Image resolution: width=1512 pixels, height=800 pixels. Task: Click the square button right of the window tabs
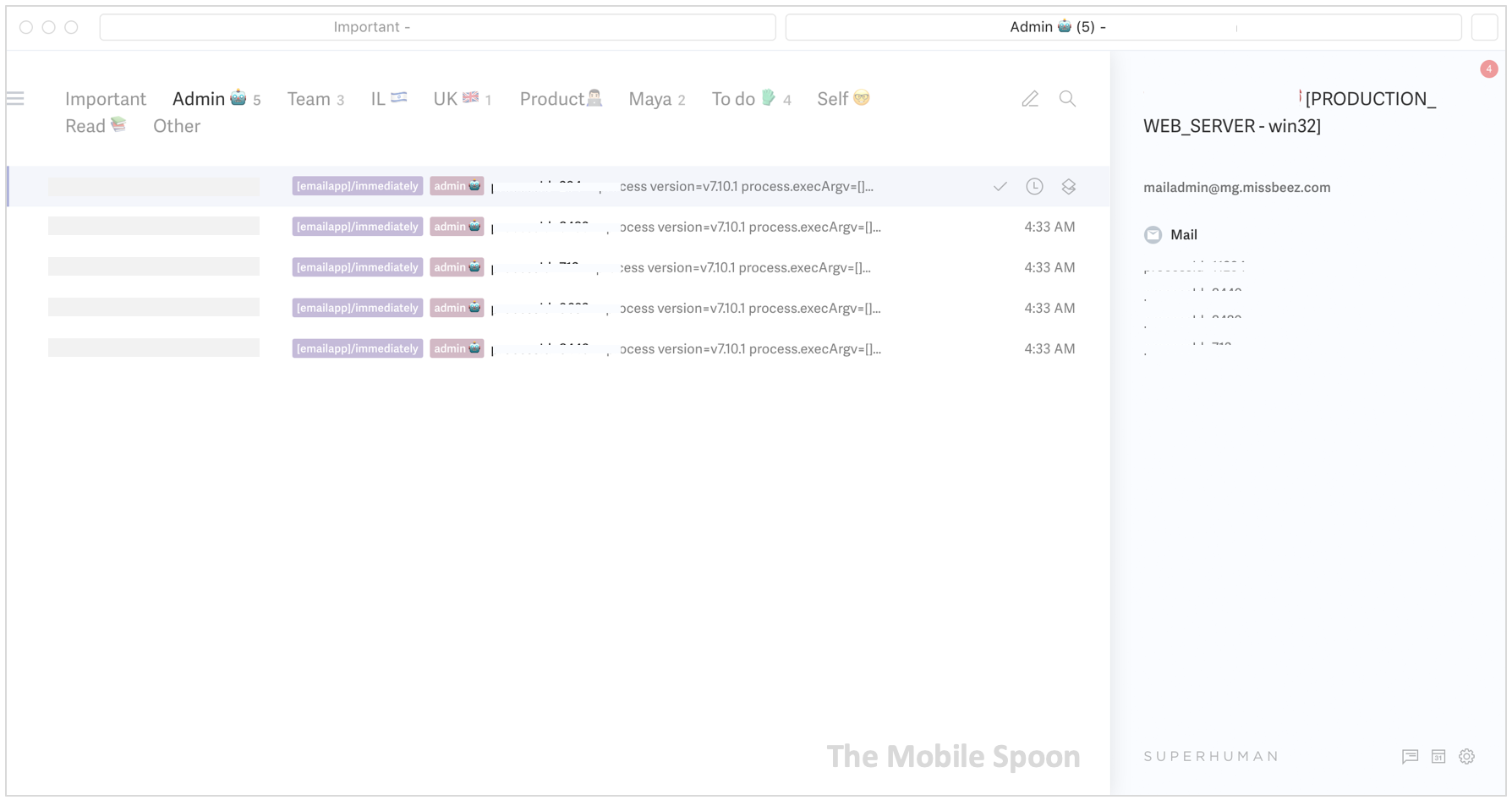[1484, 27]
